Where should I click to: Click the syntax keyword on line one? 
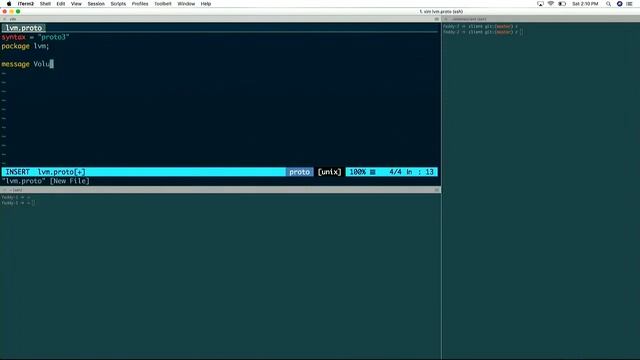(x=13, y=37)
